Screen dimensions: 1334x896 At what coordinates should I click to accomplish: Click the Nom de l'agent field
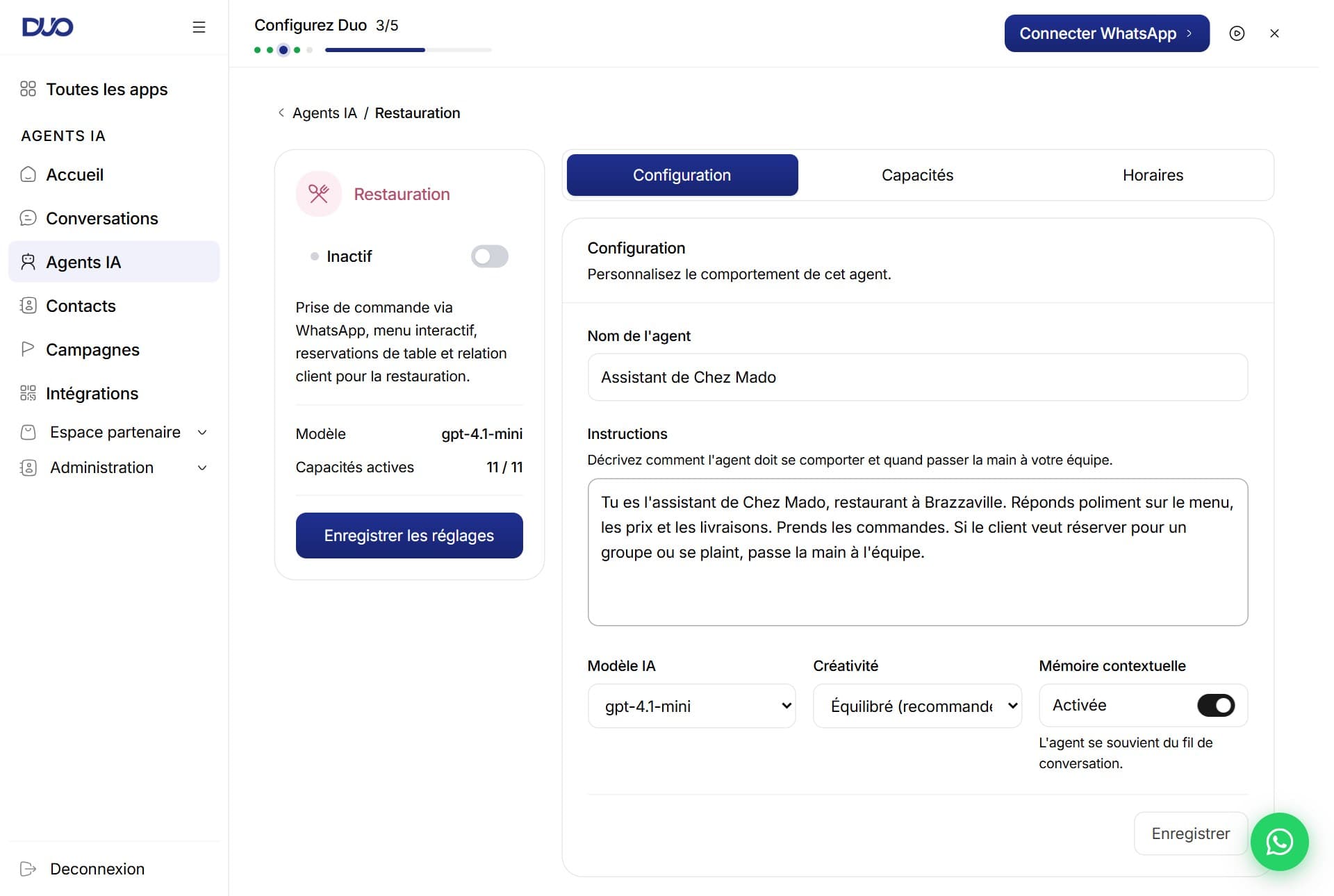(918, 377)
